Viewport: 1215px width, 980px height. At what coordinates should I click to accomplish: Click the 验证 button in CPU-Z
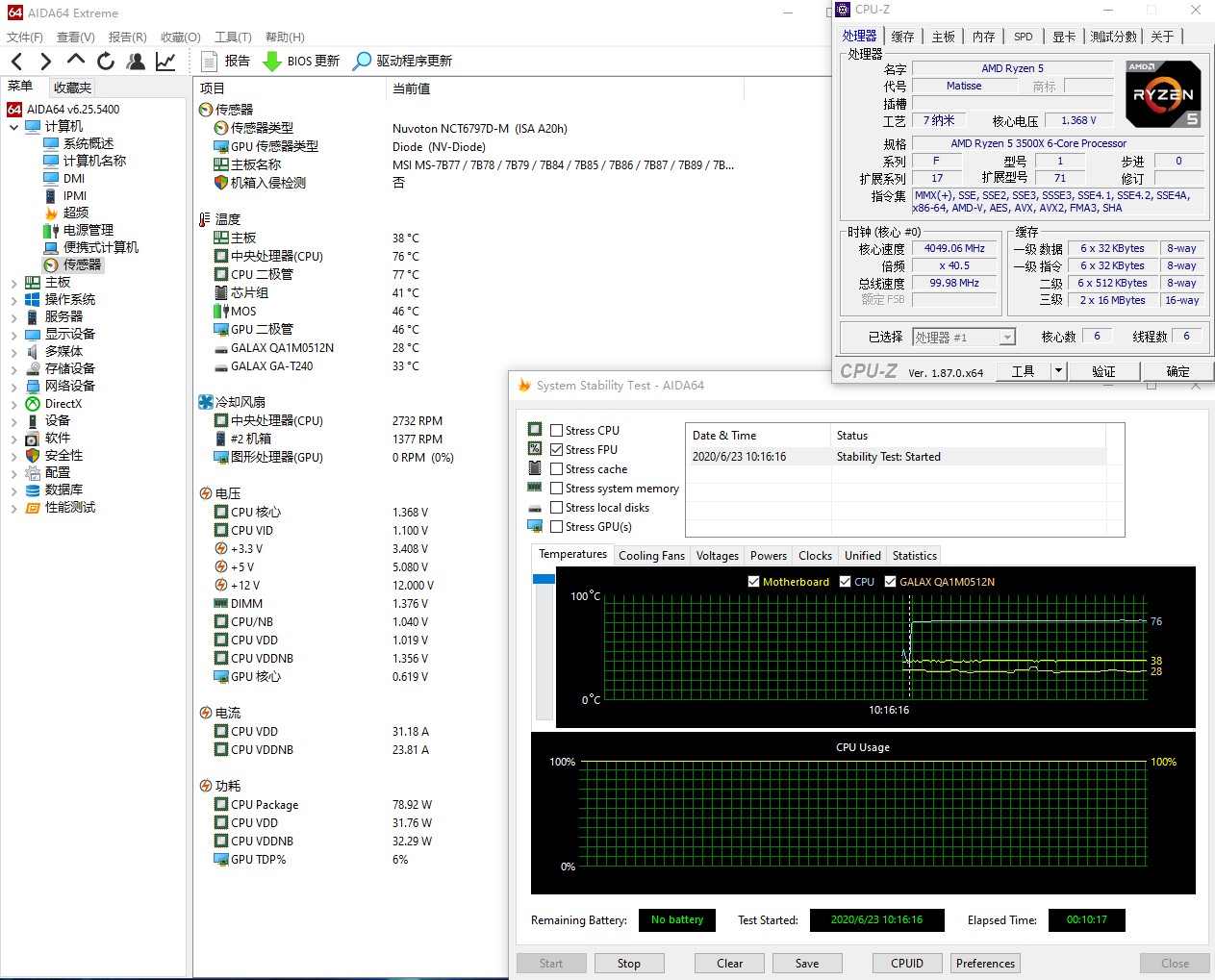coord(1103,371)
